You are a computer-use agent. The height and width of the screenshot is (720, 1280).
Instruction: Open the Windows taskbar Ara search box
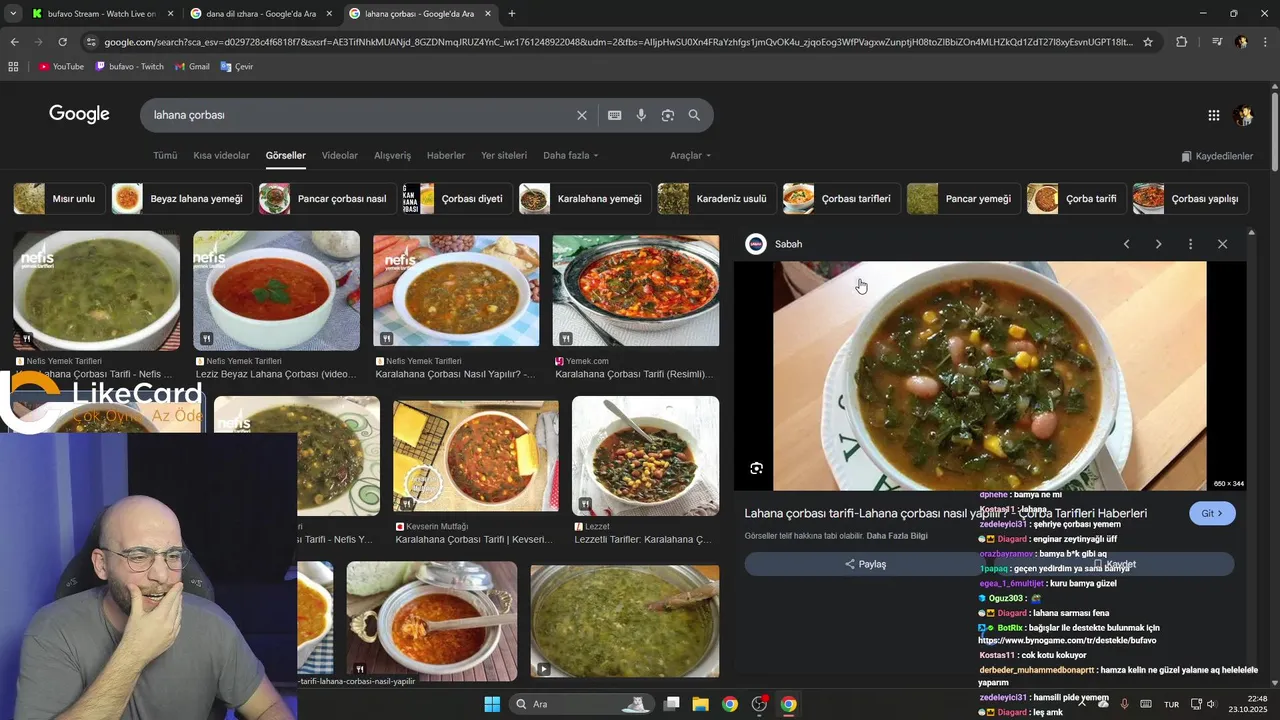click(x=580, y=704)
